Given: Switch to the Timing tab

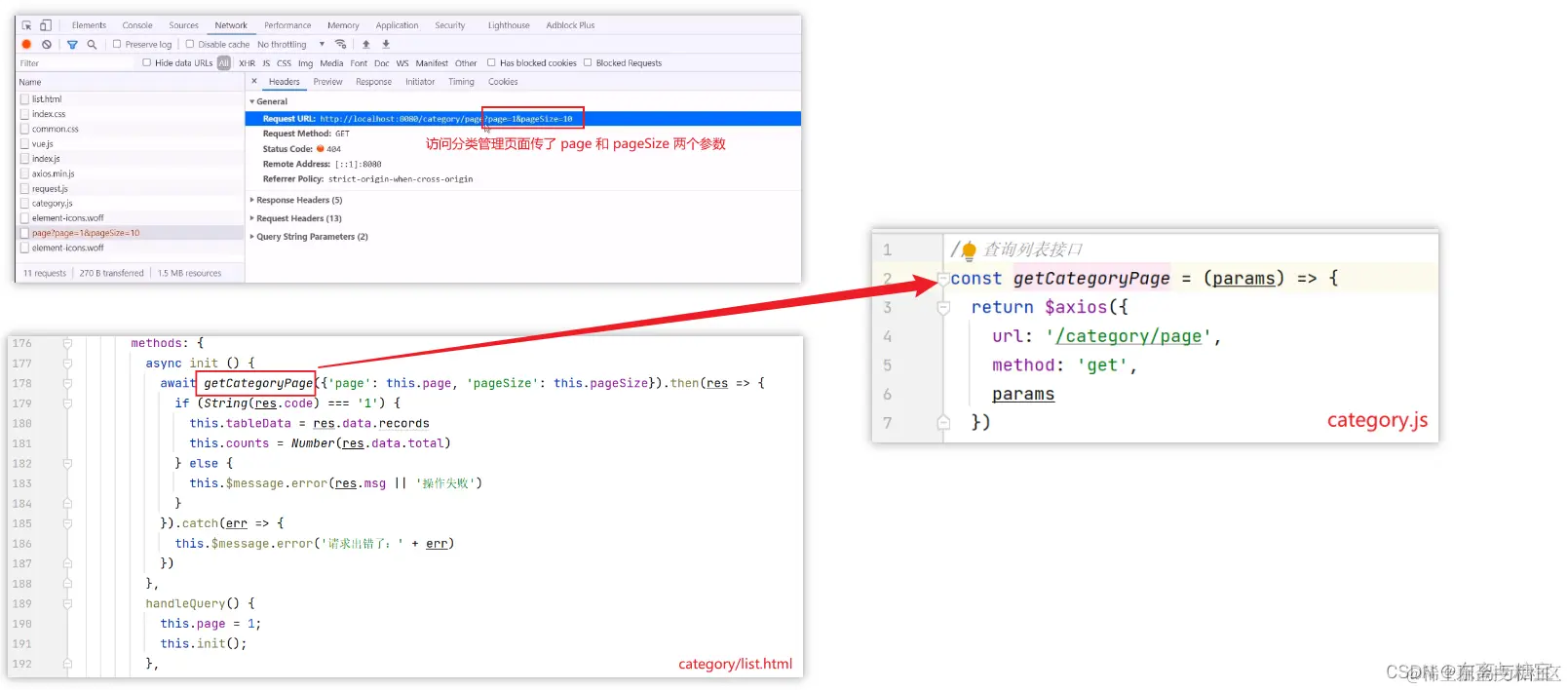Looking at the screenshot, I should click(x=461, y=82).
